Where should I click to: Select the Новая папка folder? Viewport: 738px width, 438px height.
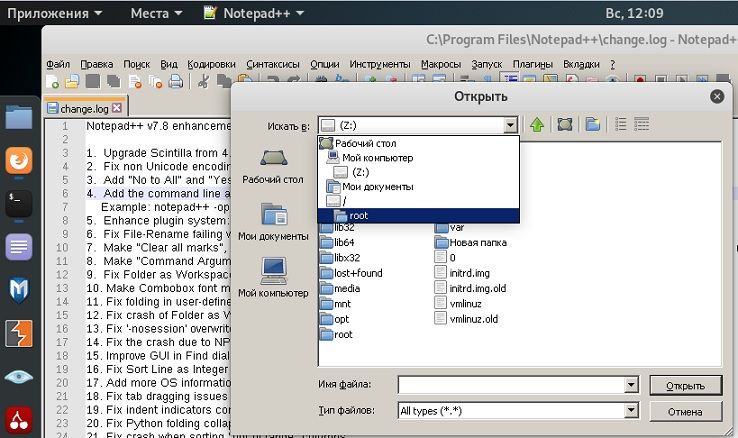(x=471, y=243)
